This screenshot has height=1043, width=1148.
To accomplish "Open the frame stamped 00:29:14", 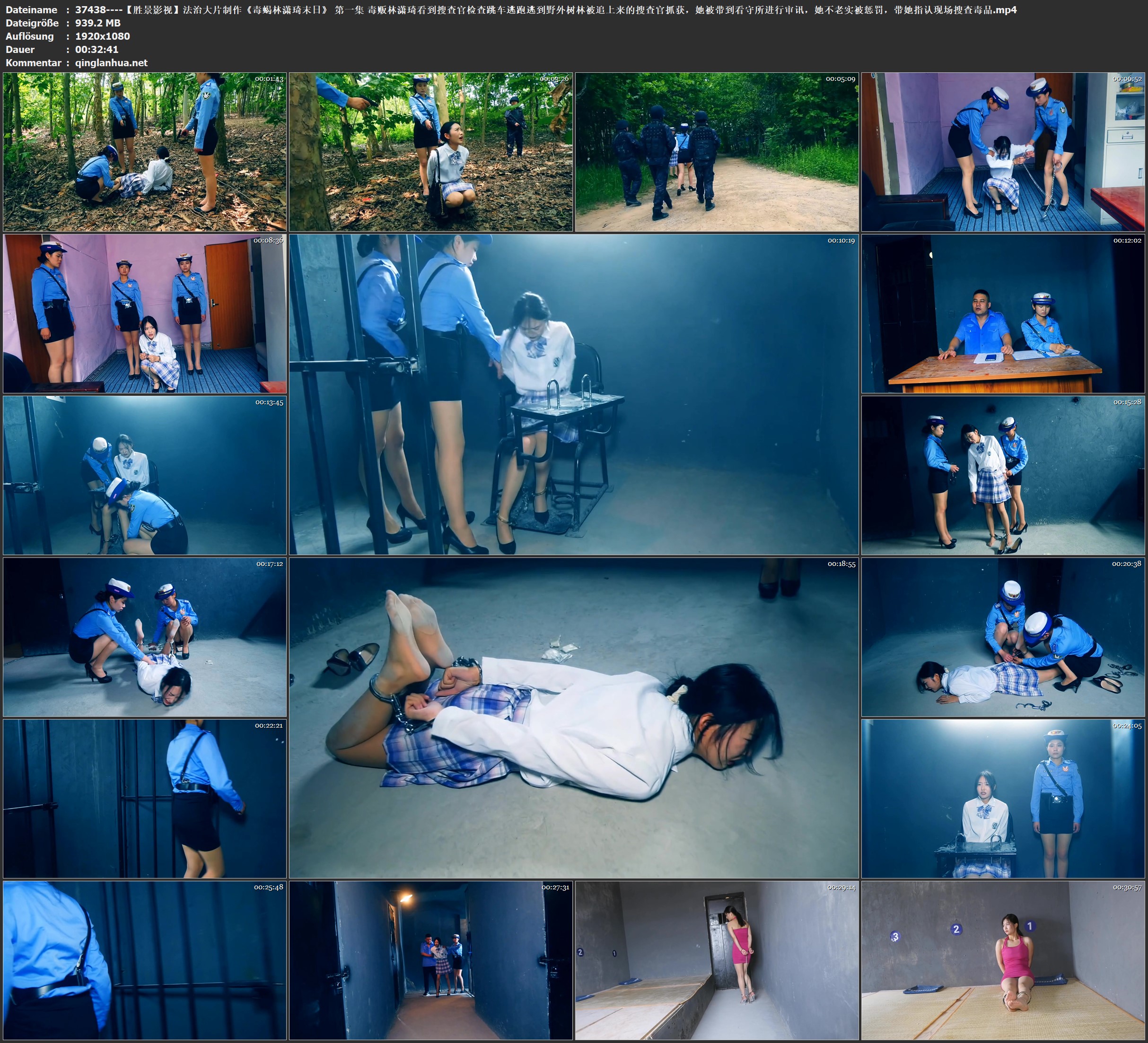I will coord(717,960).
